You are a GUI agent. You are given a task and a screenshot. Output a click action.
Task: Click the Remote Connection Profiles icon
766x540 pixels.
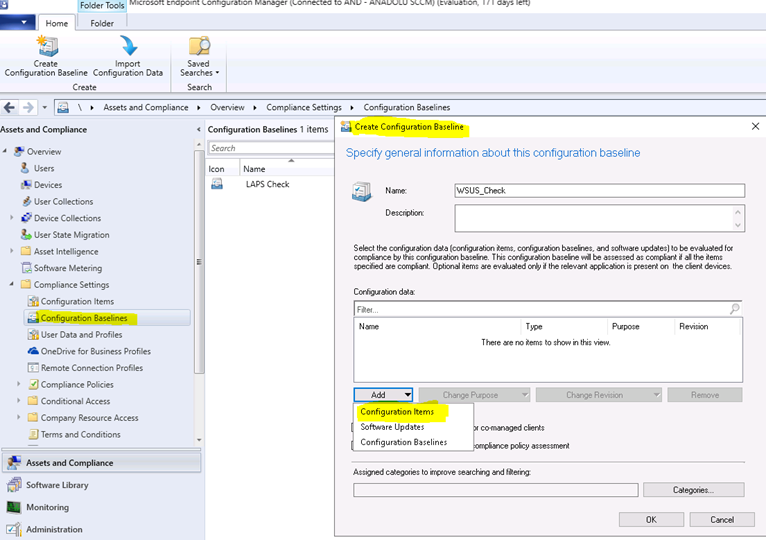pos(33,367)
